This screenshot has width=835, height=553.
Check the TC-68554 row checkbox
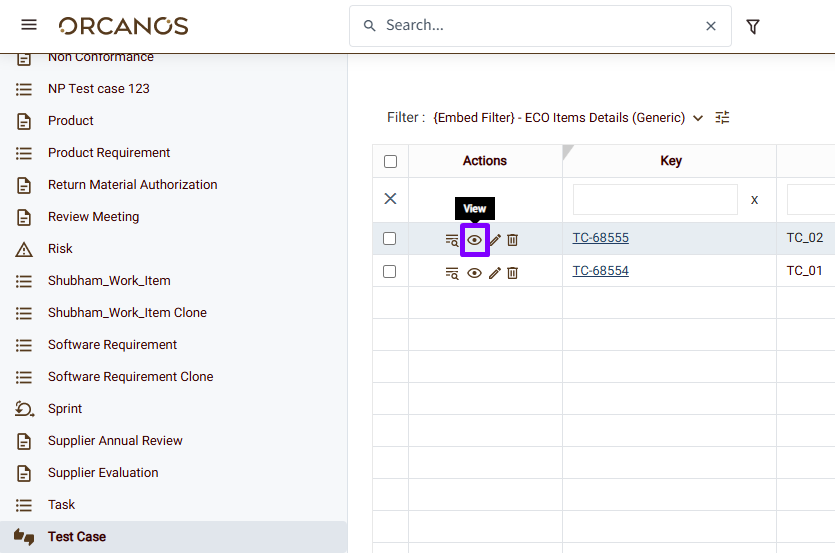pyautogui.click(x=390, y=271)
